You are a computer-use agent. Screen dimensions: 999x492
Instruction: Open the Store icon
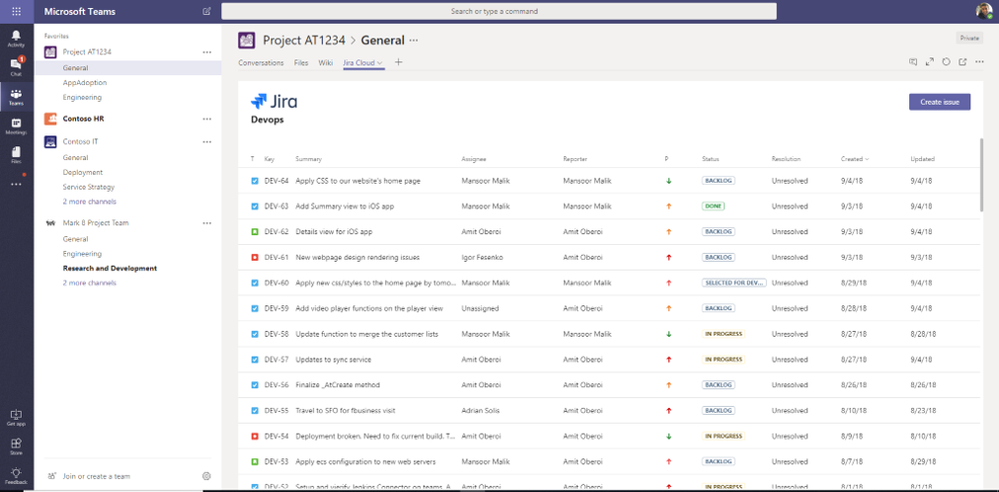tap(17, 446)
